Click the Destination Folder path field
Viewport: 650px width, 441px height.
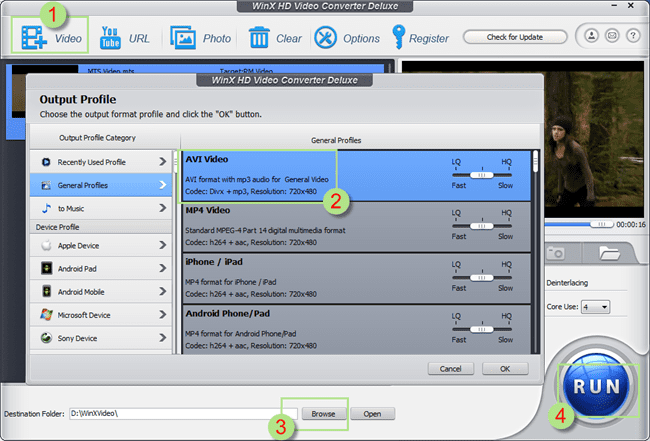tap(183, 414)
